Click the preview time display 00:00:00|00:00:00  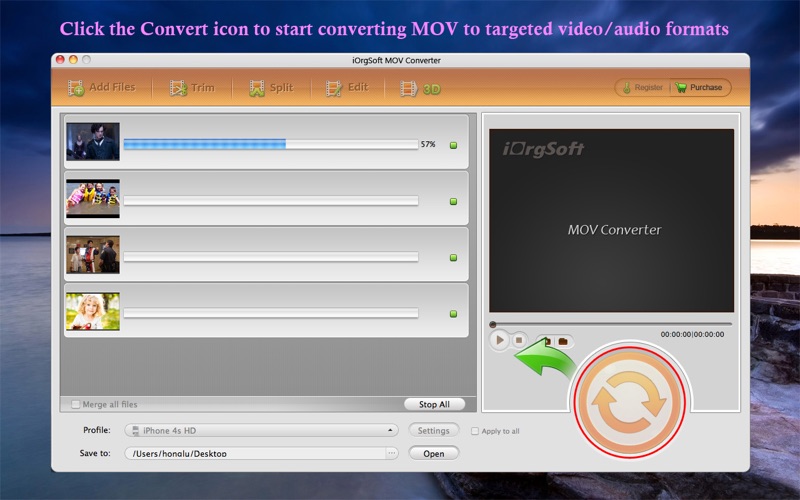pyautogui.click(x=692, y=334)
